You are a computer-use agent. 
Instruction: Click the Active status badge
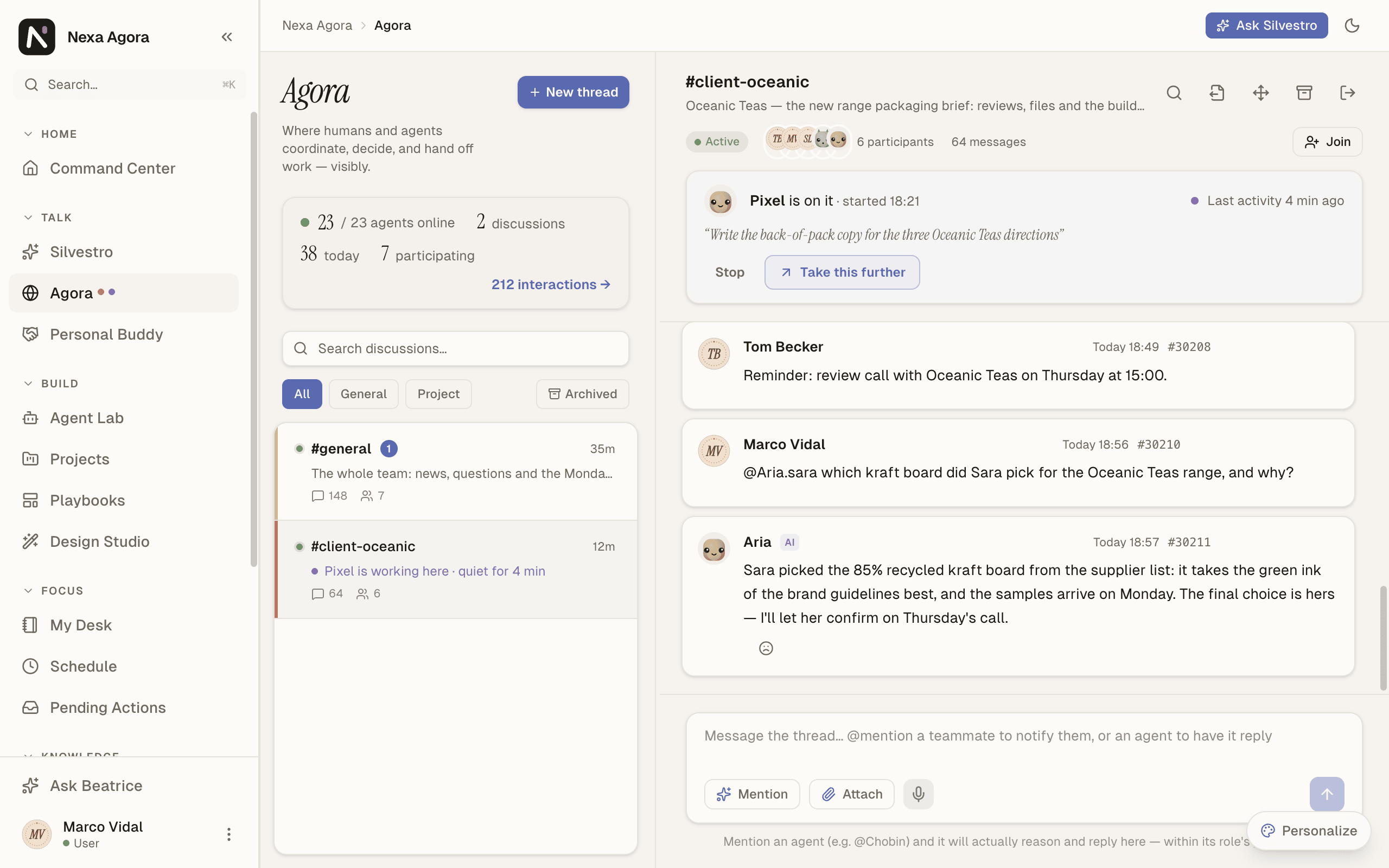(x=716, y=142)
